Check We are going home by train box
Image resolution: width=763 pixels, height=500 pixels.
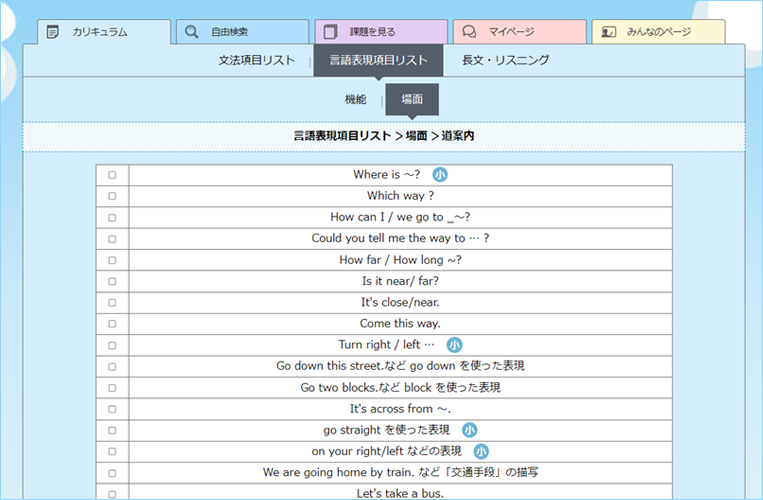pyautogui.click(x=112, y=473)
